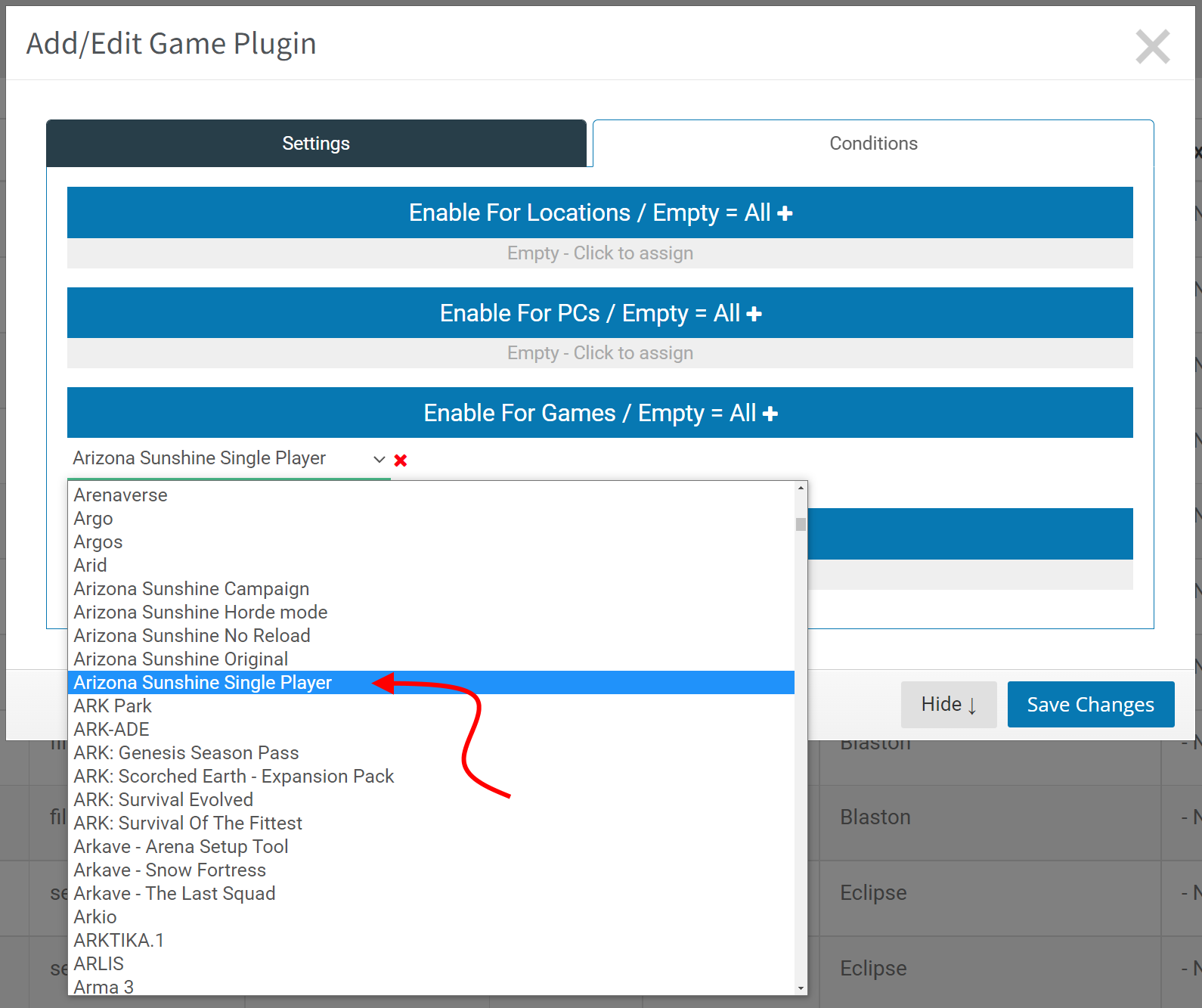The image size is (1202, 1008).
Task: Select ARK-ADE in the list
Action: click(x=431, y=730)
